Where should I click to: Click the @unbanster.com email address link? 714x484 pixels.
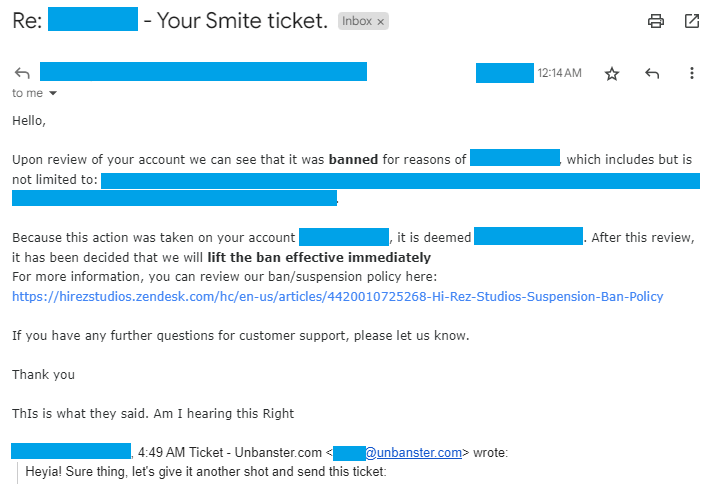point(413,453)
